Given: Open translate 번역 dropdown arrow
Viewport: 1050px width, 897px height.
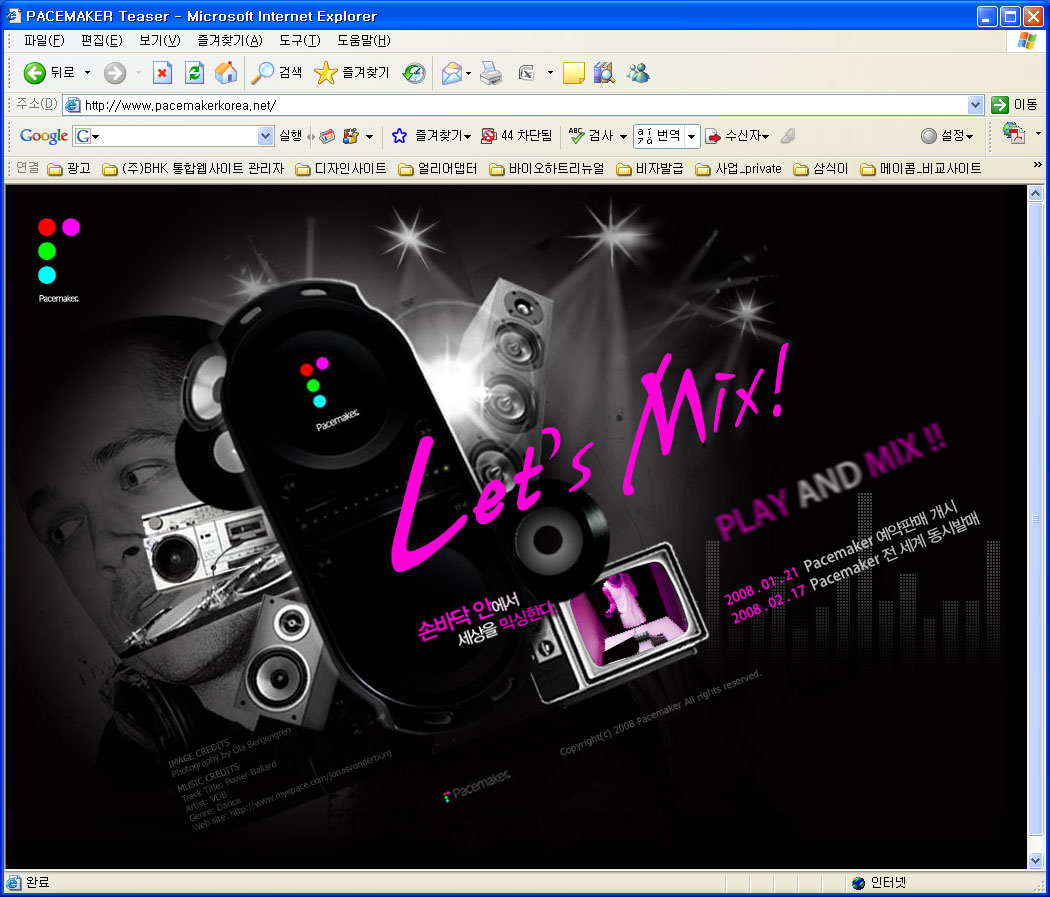Looking at the screenshot, I should 692,136.
